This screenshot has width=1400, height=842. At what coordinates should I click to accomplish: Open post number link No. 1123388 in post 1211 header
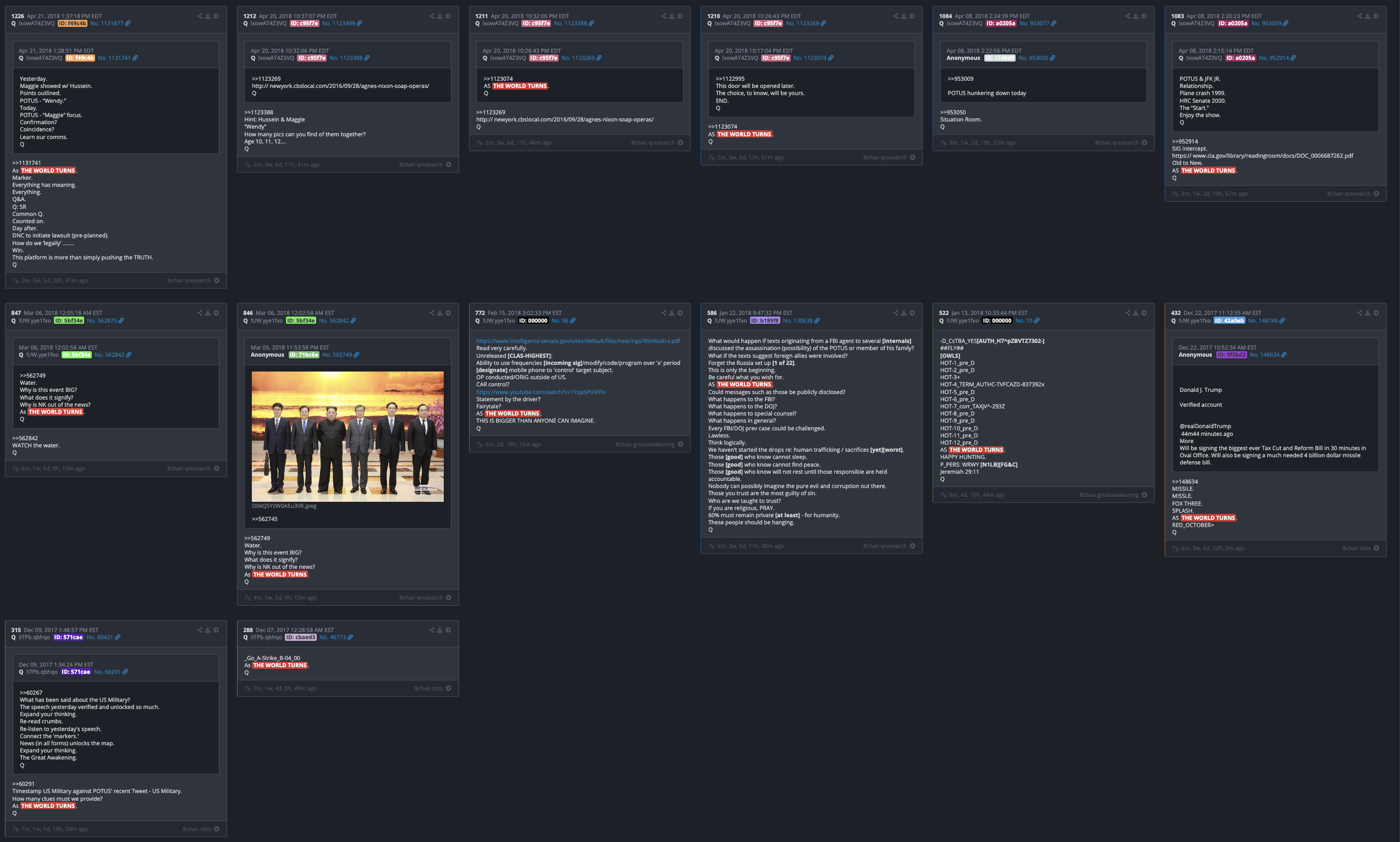pyautogui.click(x=570, y=23)
